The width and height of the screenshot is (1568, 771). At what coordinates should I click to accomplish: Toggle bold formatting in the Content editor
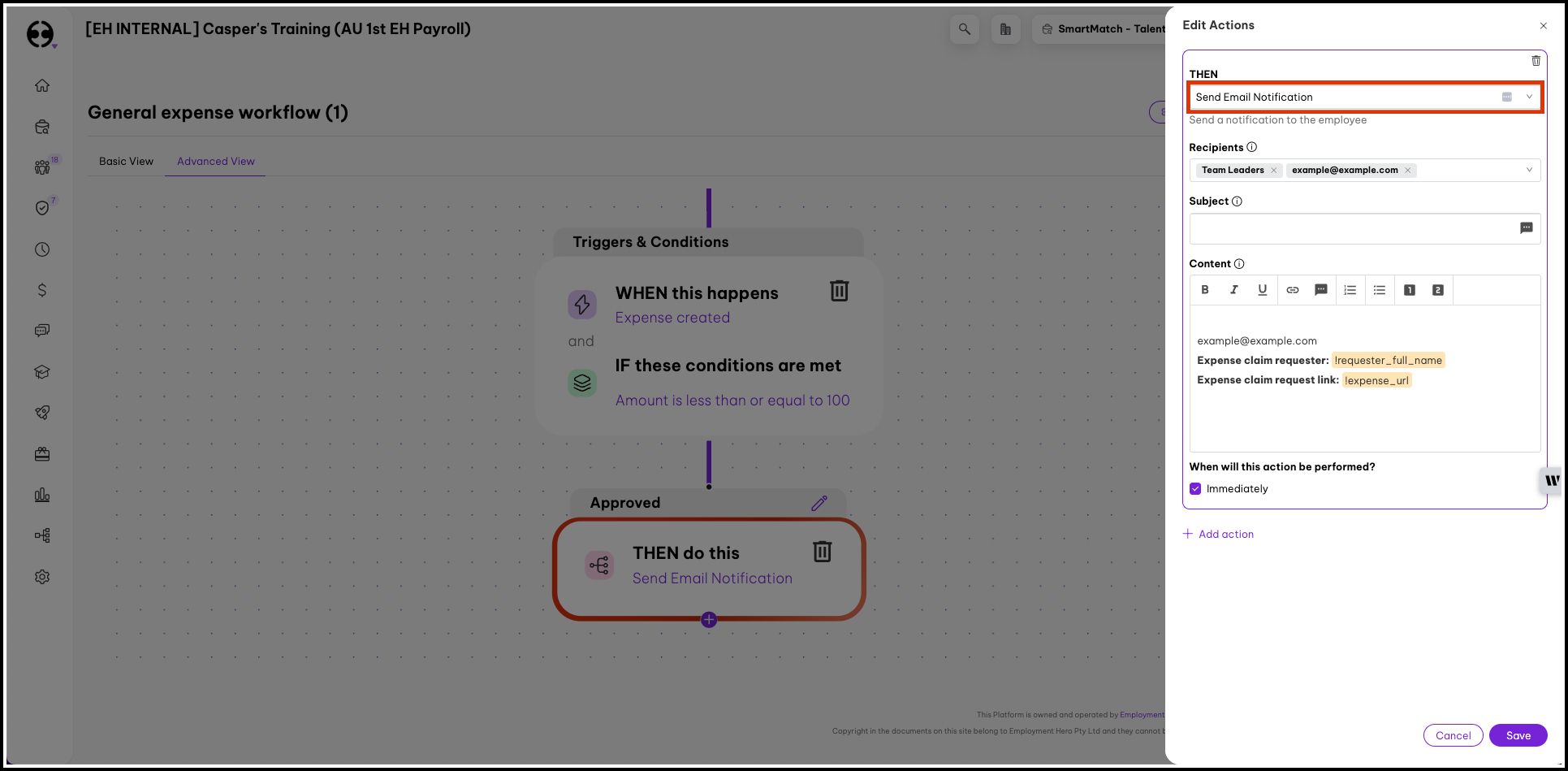[x=1205, y=290]
